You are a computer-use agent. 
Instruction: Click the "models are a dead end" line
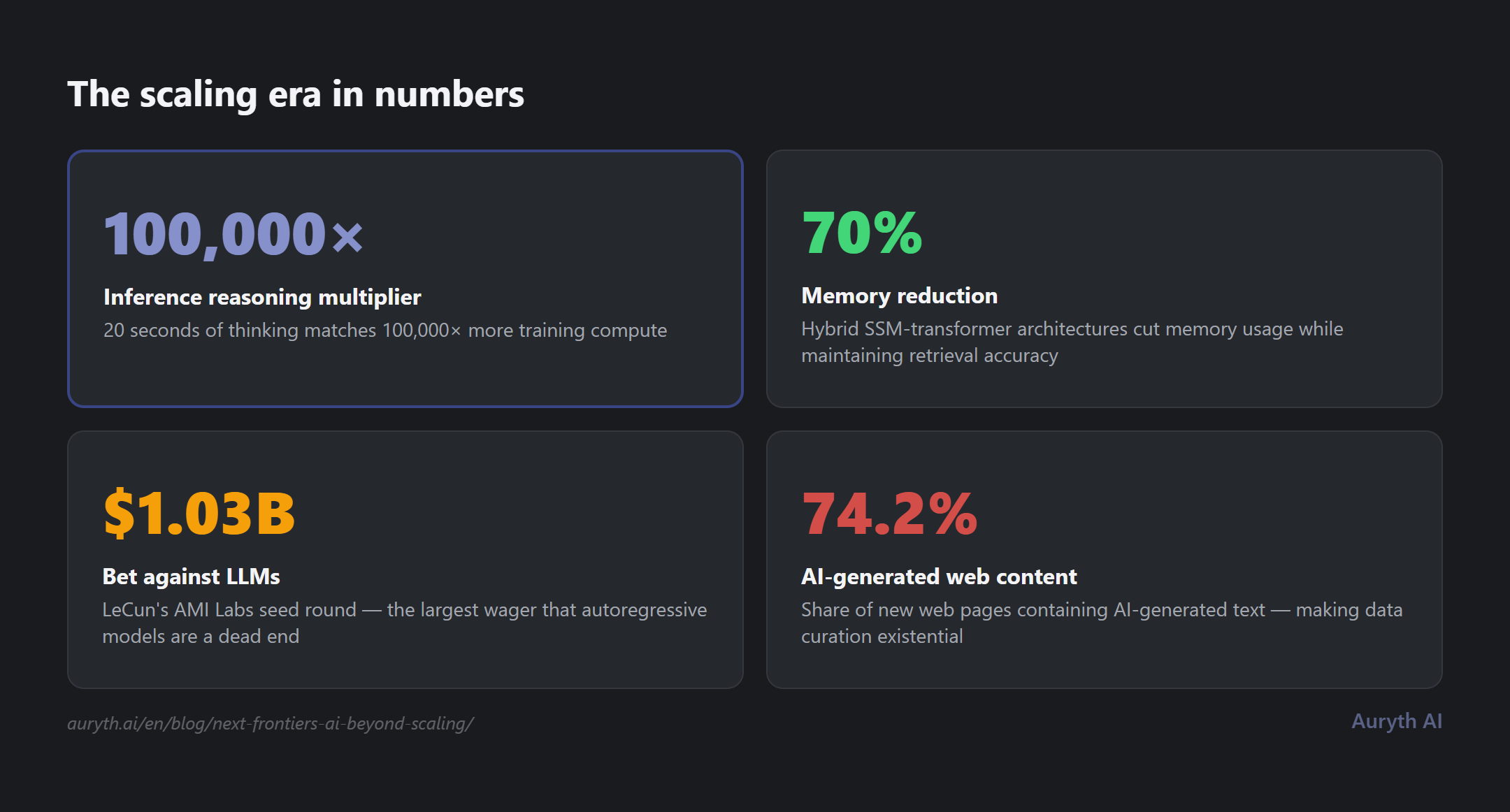(201, 637)
